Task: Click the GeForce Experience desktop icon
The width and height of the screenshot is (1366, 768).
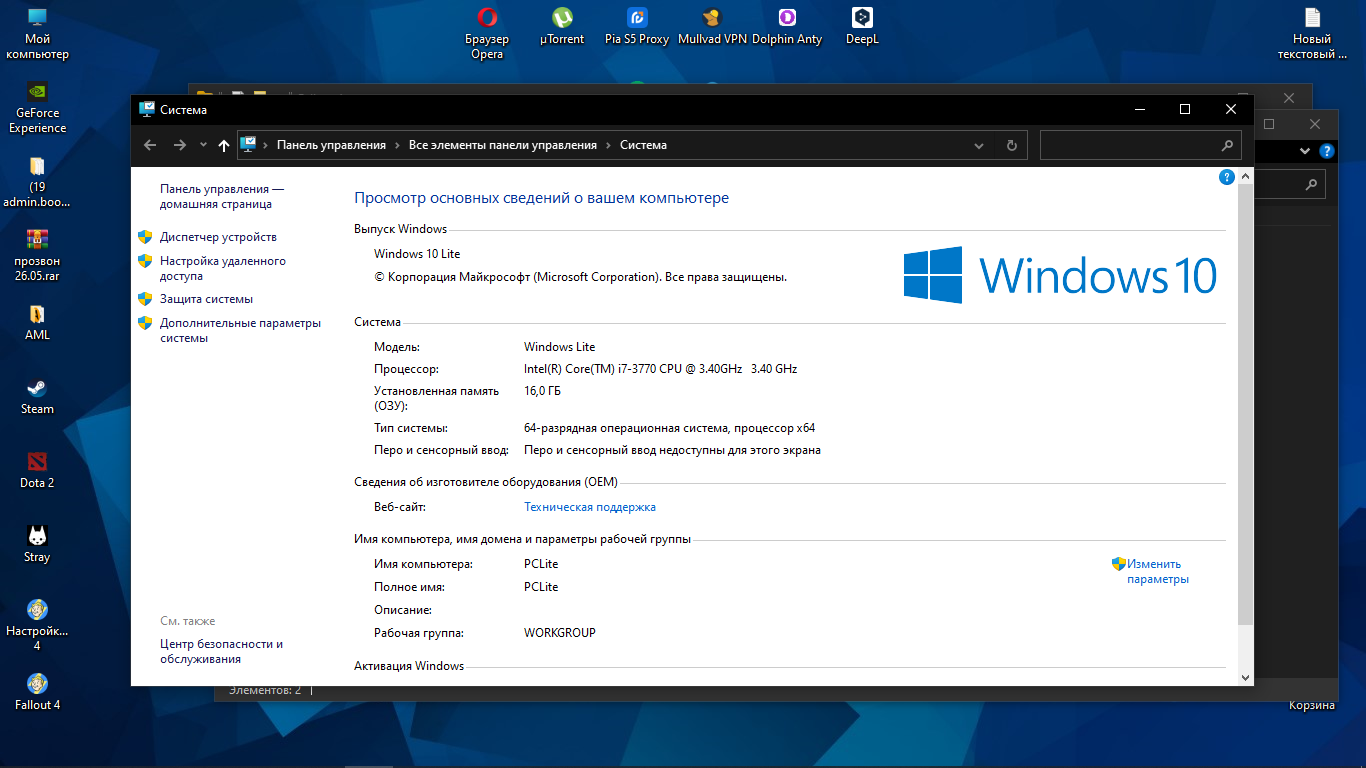Action: click(x=37, y=93)
